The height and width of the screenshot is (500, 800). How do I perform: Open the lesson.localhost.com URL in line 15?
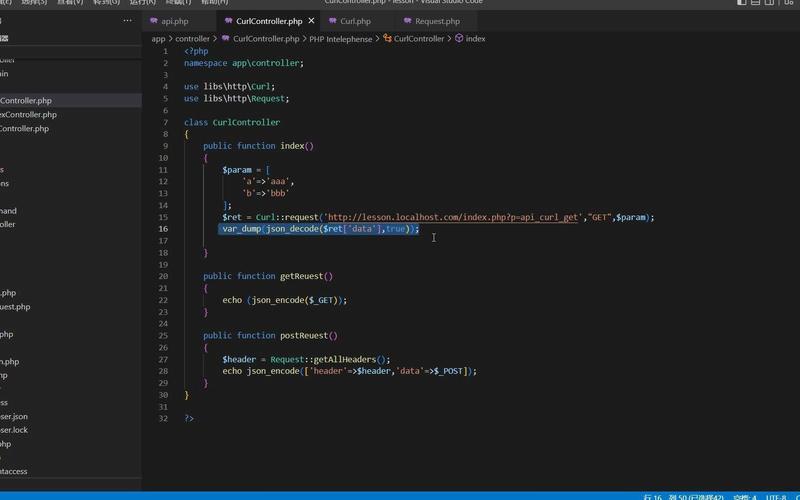(x=453, y=217)
